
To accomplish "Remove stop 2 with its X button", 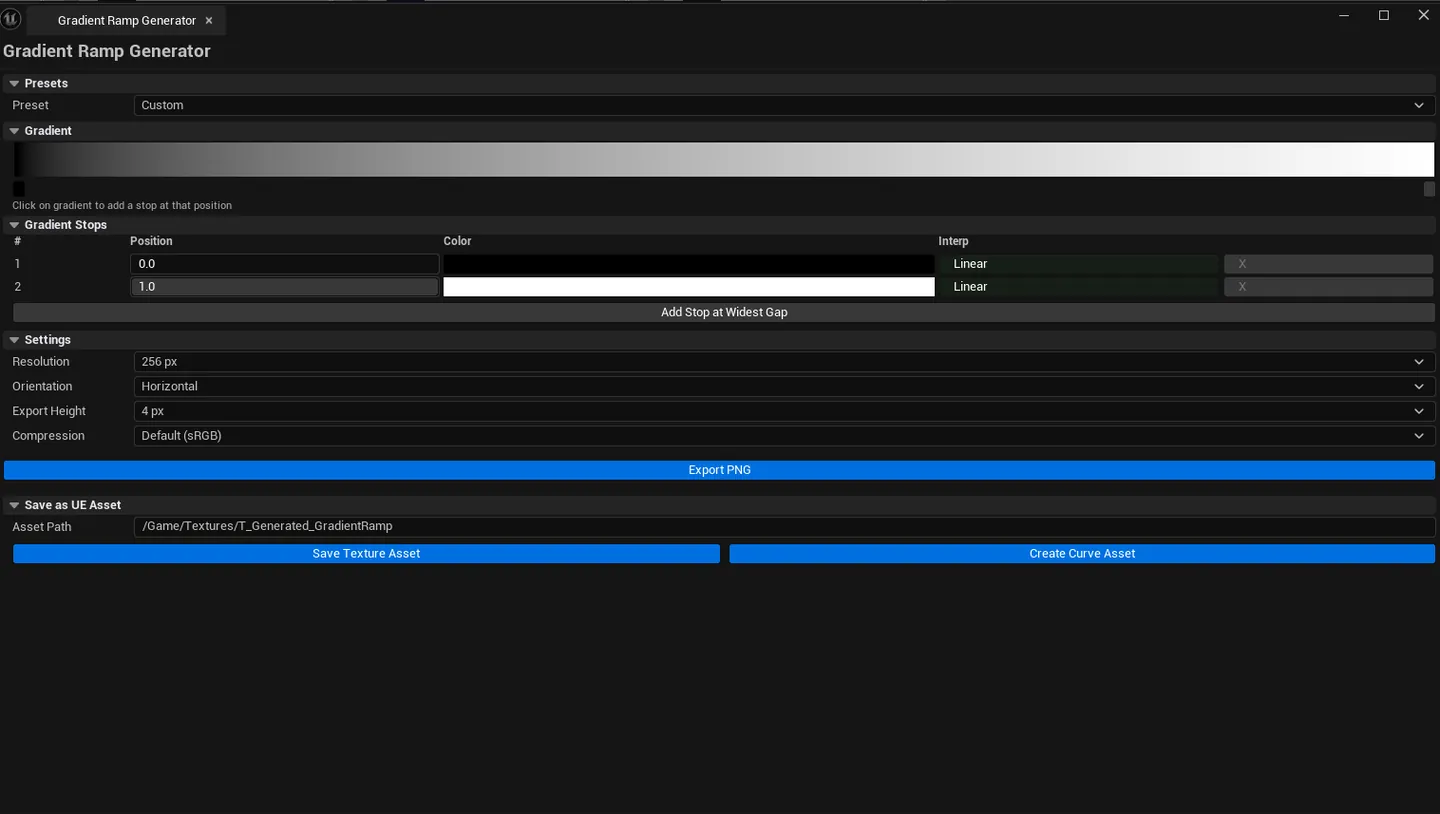I will [x=1329, y=287].
